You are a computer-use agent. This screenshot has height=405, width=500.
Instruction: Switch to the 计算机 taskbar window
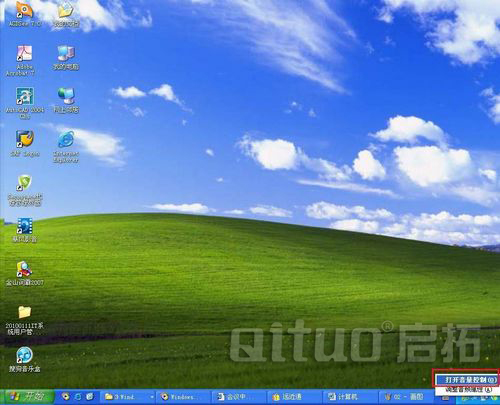coord(351,397)
